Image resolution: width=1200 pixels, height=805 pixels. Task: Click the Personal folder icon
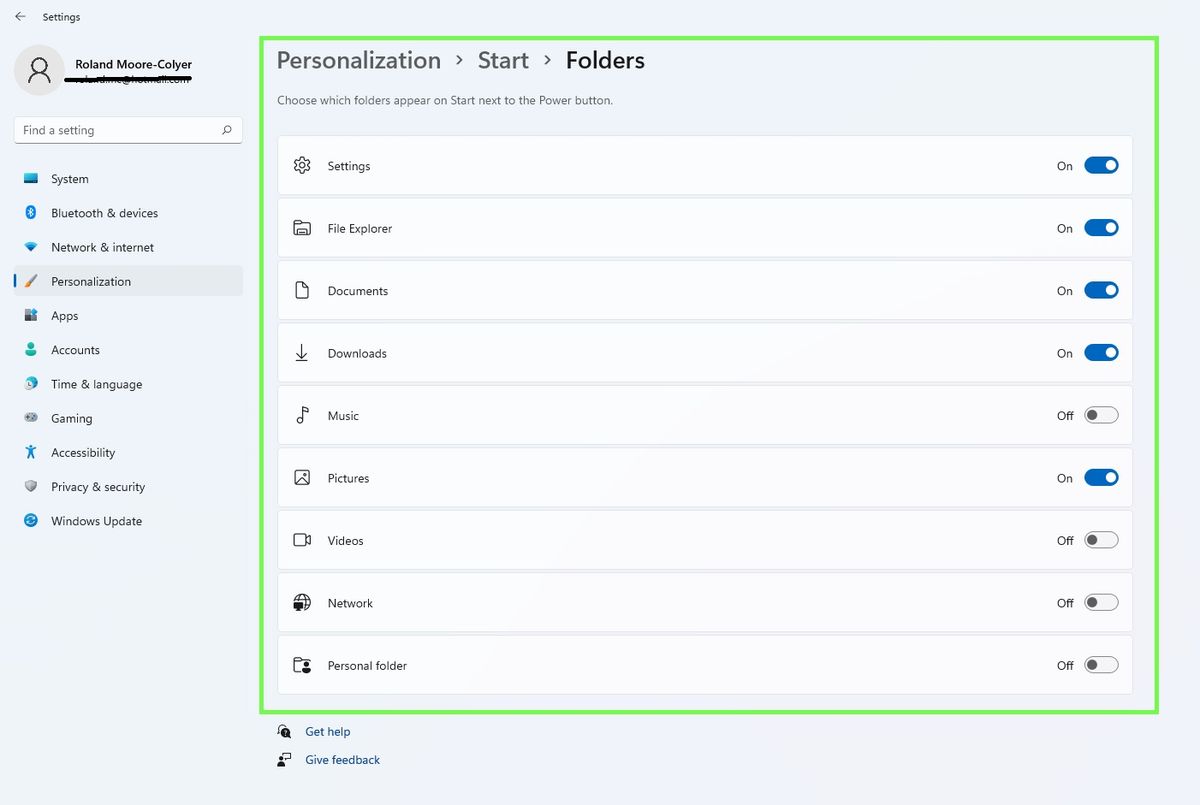(302, 664)
